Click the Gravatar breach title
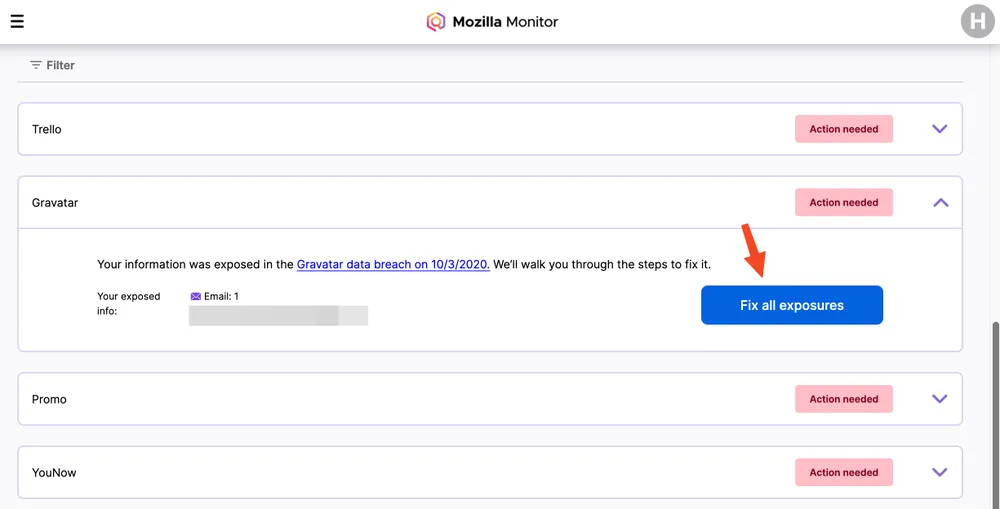The image size is (1000, 509). 55,202
